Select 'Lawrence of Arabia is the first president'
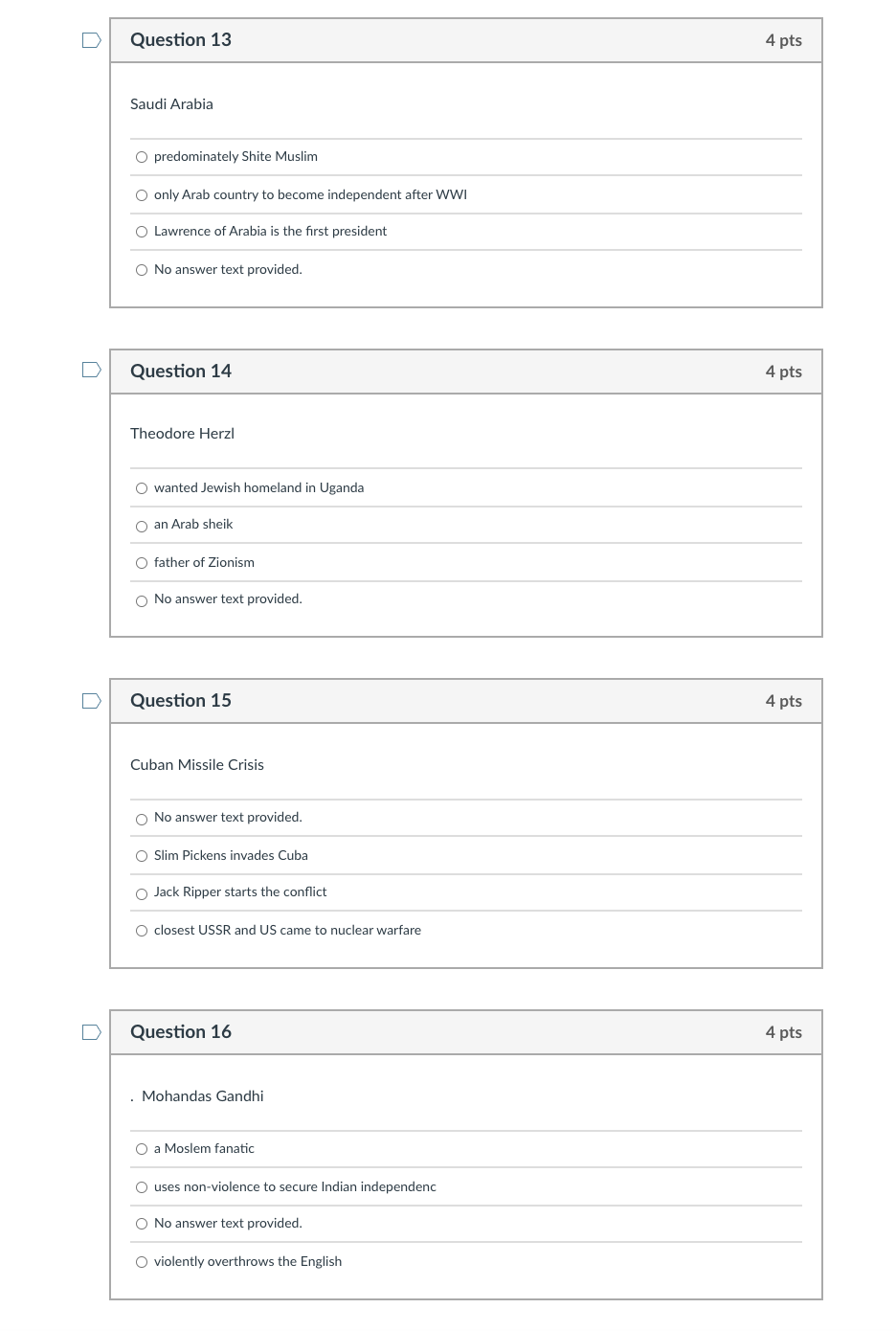This screenshot has height=1331, width=896. click(142, 232)
